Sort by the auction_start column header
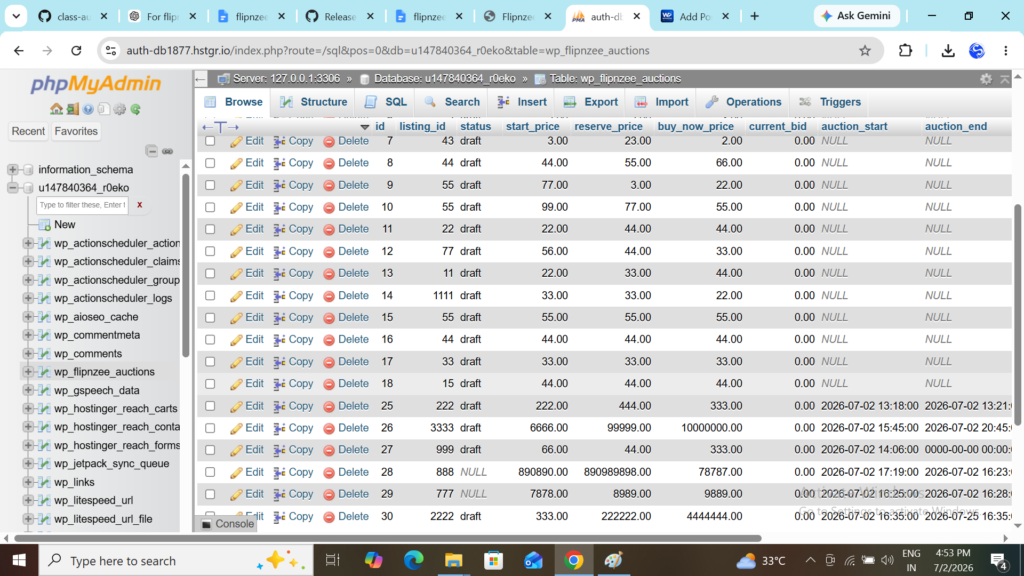 pyautogui.click(x=854, y=127)
